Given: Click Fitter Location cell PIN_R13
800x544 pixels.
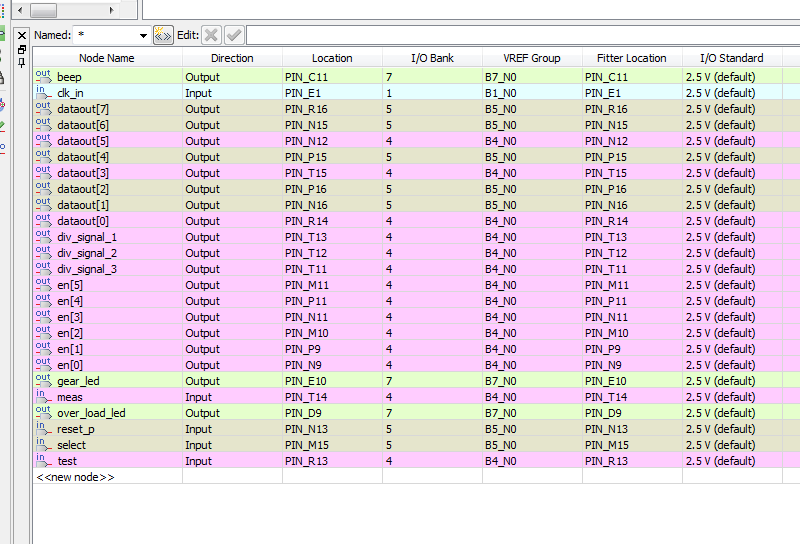Looking at the screenshot, I should tap(632, 461).
